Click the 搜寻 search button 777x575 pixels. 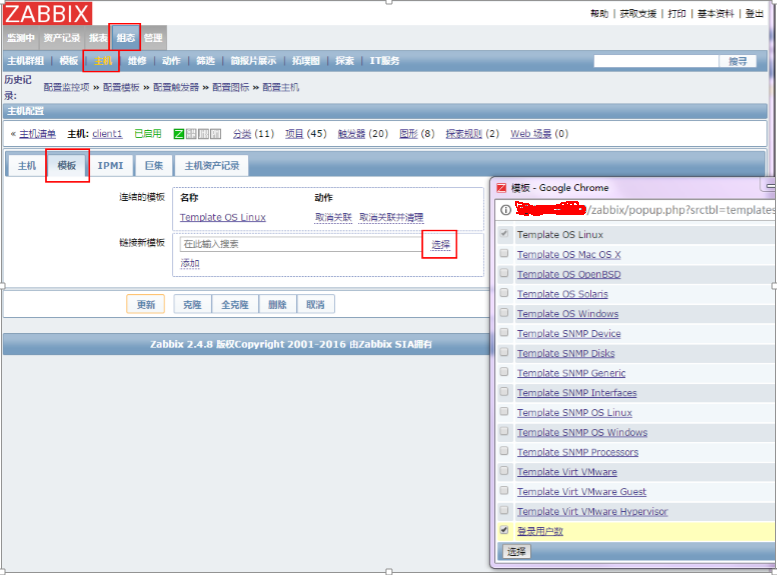pos(737,61)
